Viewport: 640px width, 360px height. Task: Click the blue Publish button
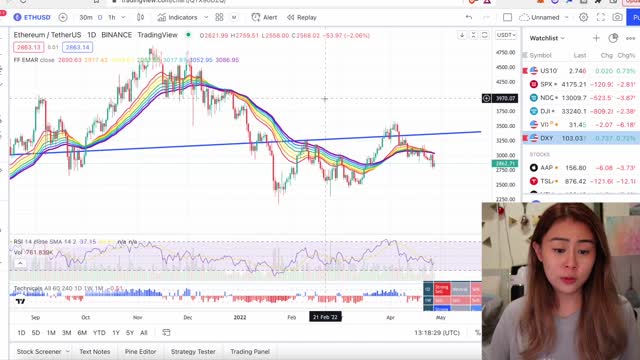[x=634, y=17]
